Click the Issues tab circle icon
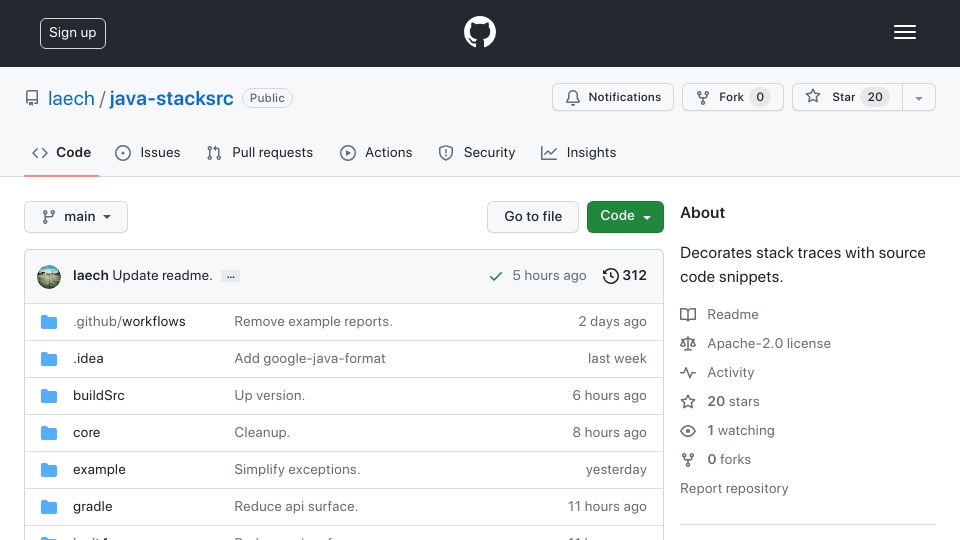 pos(123,153)
